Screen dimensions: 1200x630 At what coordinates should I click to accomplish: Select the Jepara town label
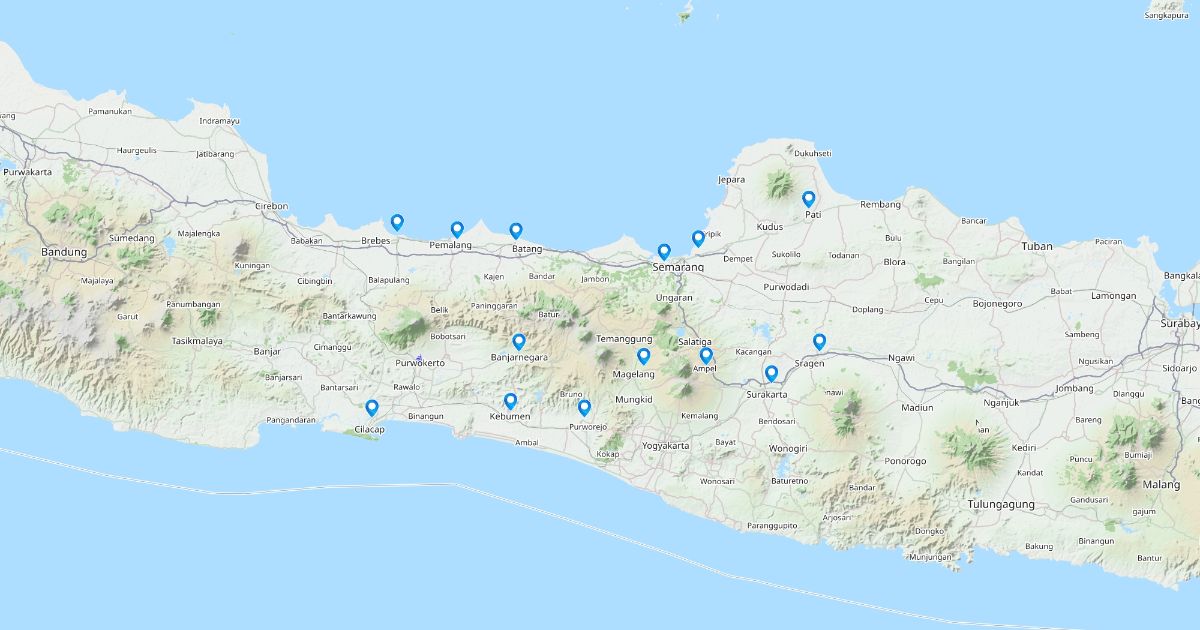click(x=731, y=179)
